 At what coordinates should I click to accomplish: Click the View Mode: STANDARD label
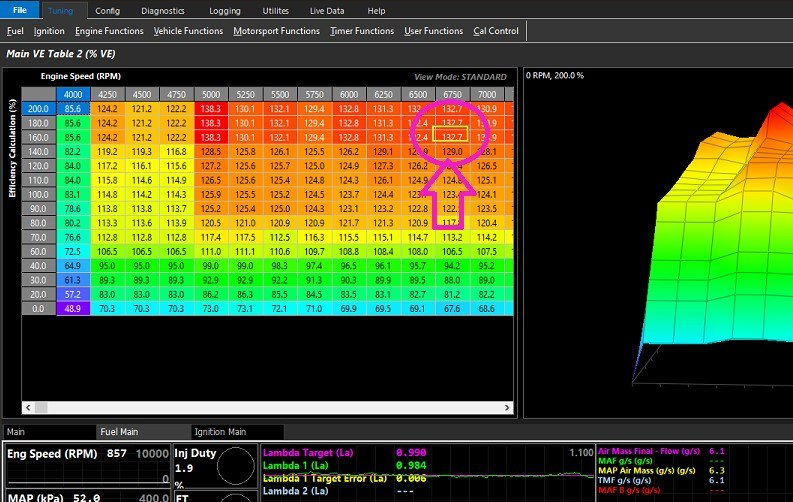[x=460, y=77]
